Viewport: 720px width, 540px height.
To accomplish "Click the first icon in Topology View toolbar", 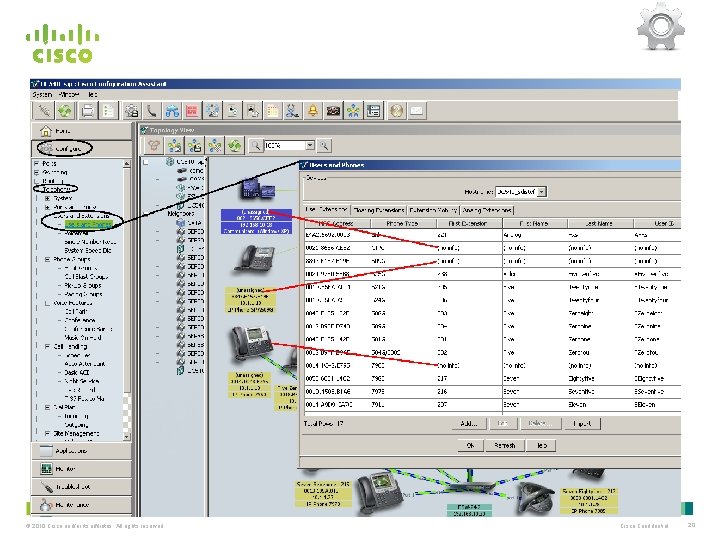I will 154,146.
